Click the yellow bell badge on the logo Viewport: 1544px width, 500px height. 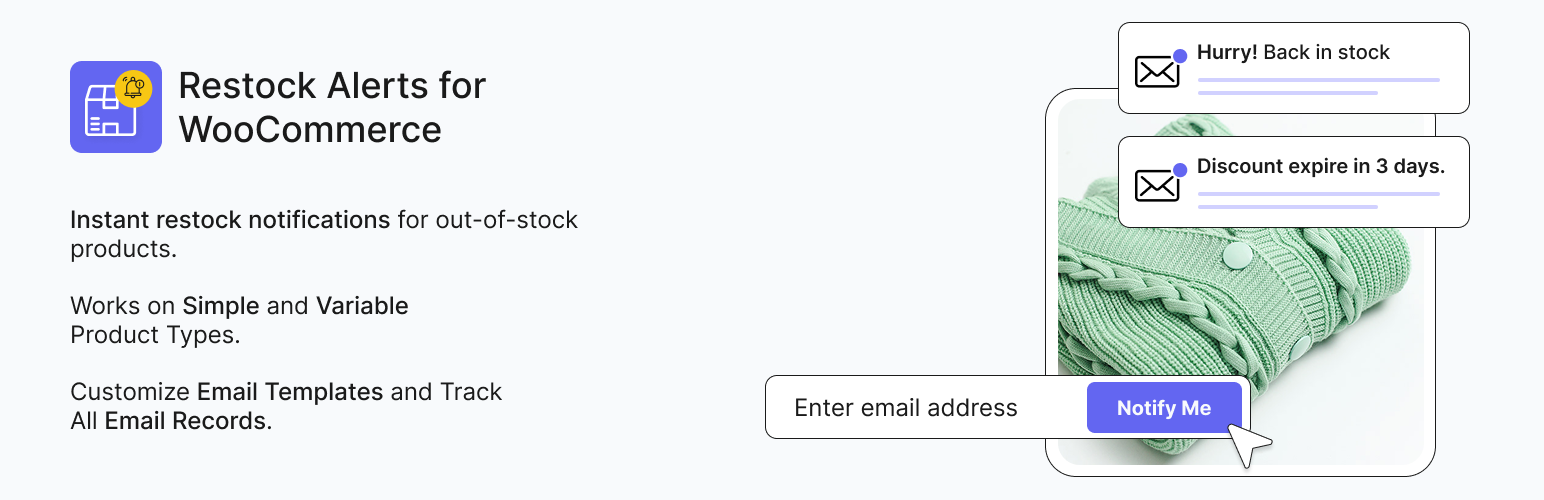pos(133,88)
